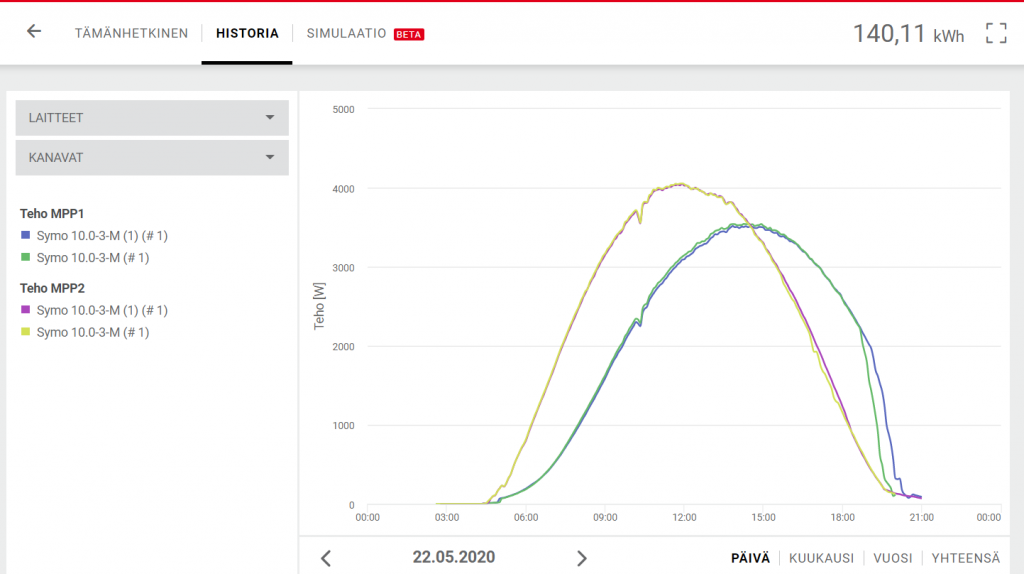The image size is (1024, 574).
Task: Select the VUOSI year view
Action: [892, 558]
